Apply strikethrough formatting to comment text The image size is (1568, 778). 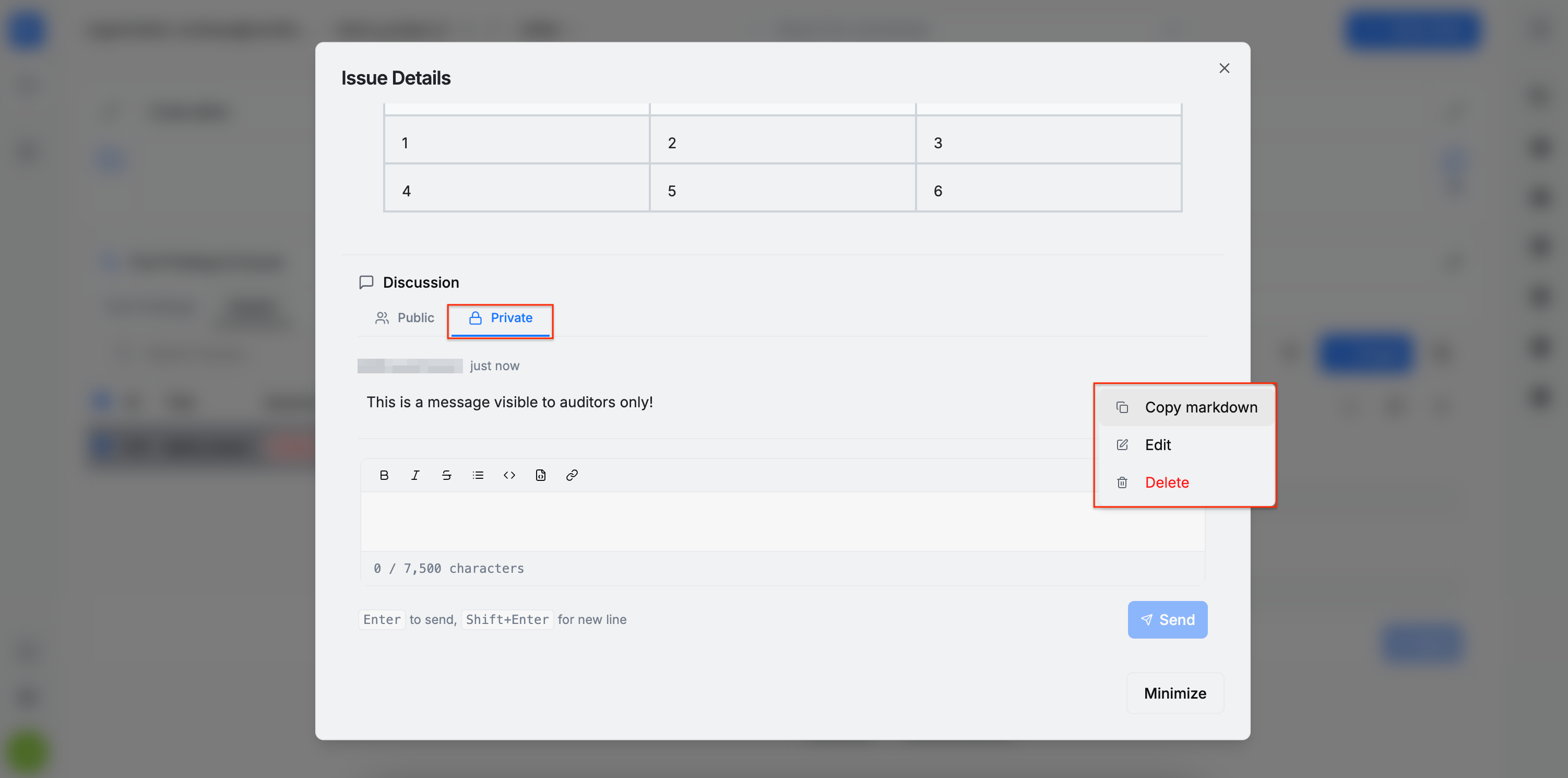446,475
